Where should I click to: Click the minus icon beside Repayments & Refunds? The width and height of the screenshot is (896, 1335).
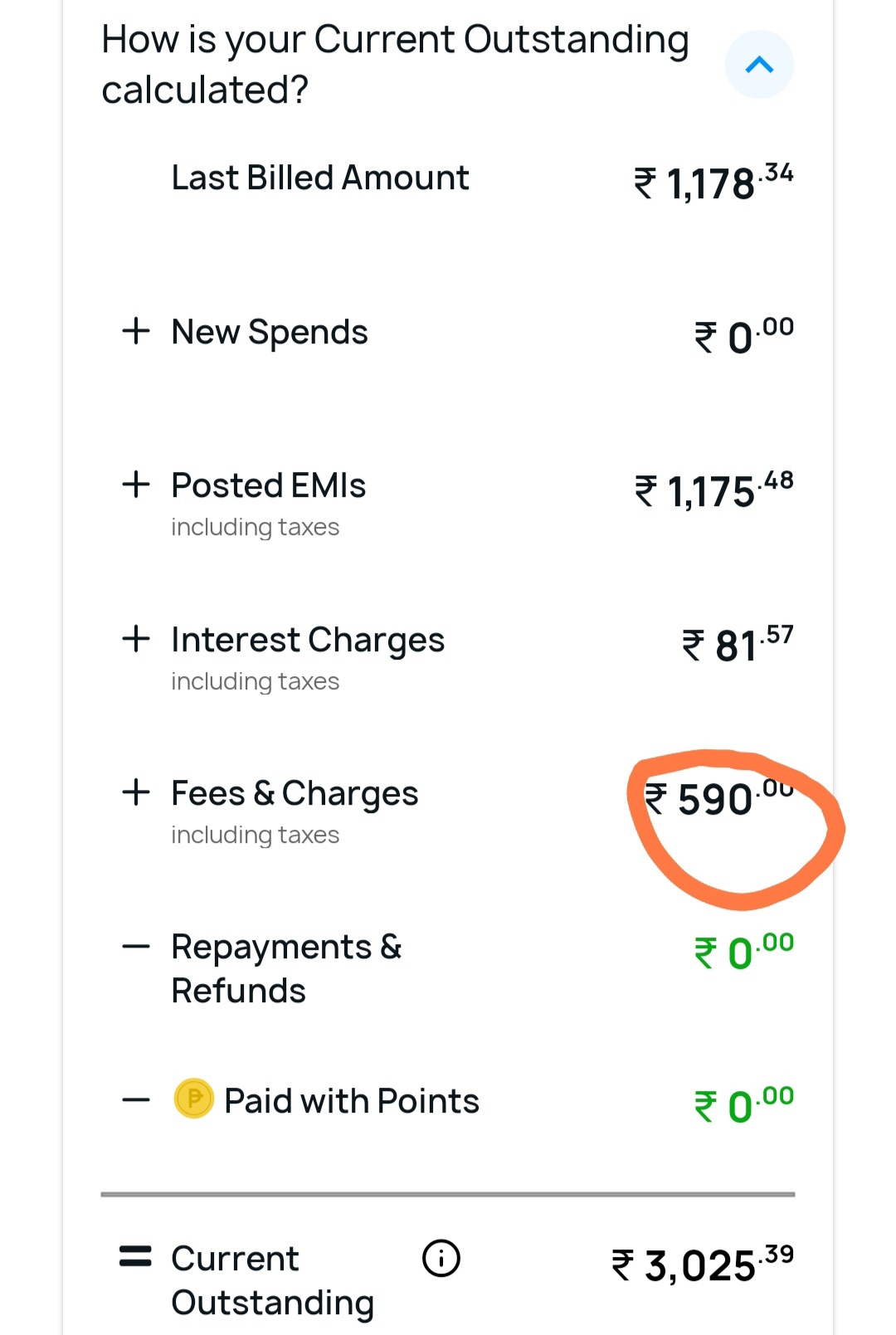136,947
